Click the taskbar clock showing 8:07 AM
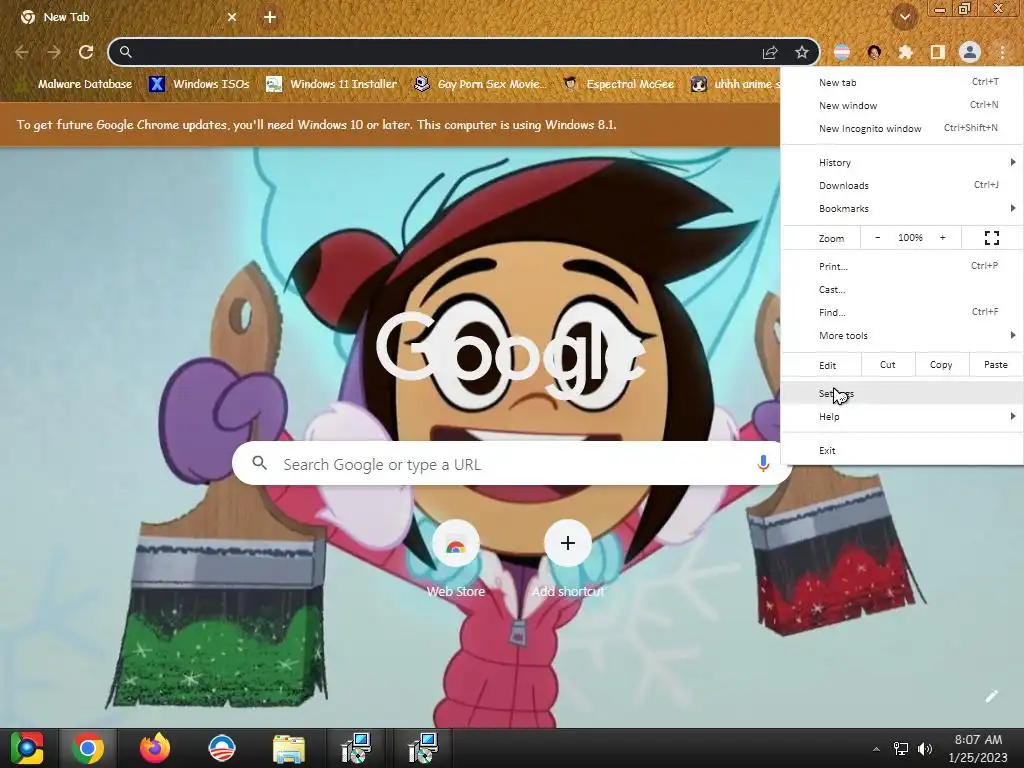1024x768 pixels. click(978, 748)
